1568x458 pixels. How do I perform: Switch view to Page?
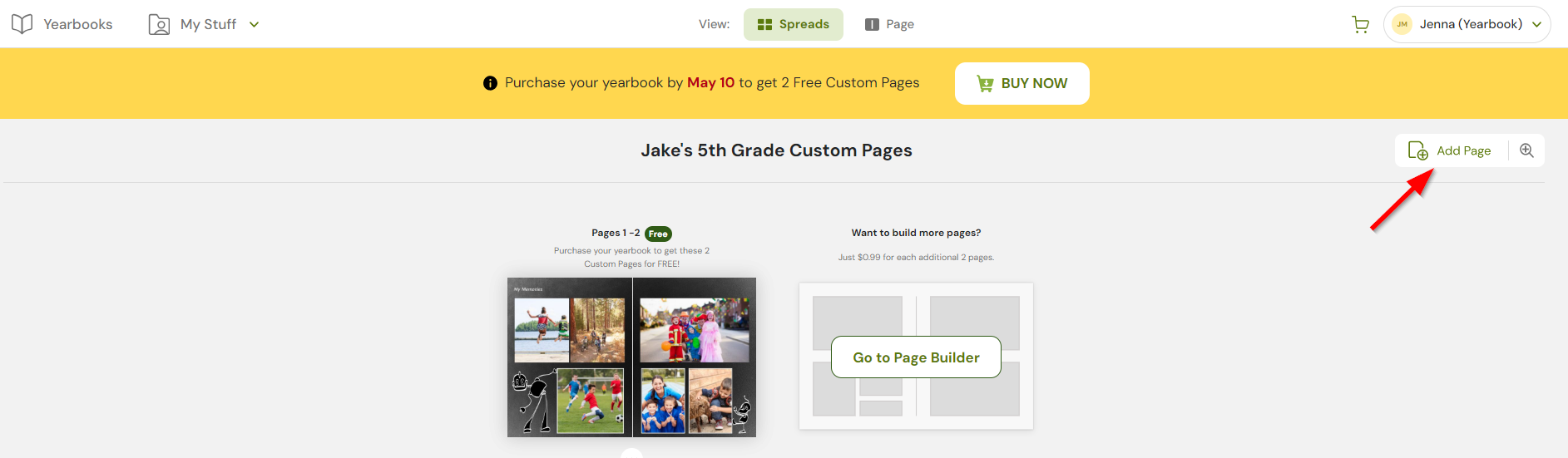(x=889, y=24)
